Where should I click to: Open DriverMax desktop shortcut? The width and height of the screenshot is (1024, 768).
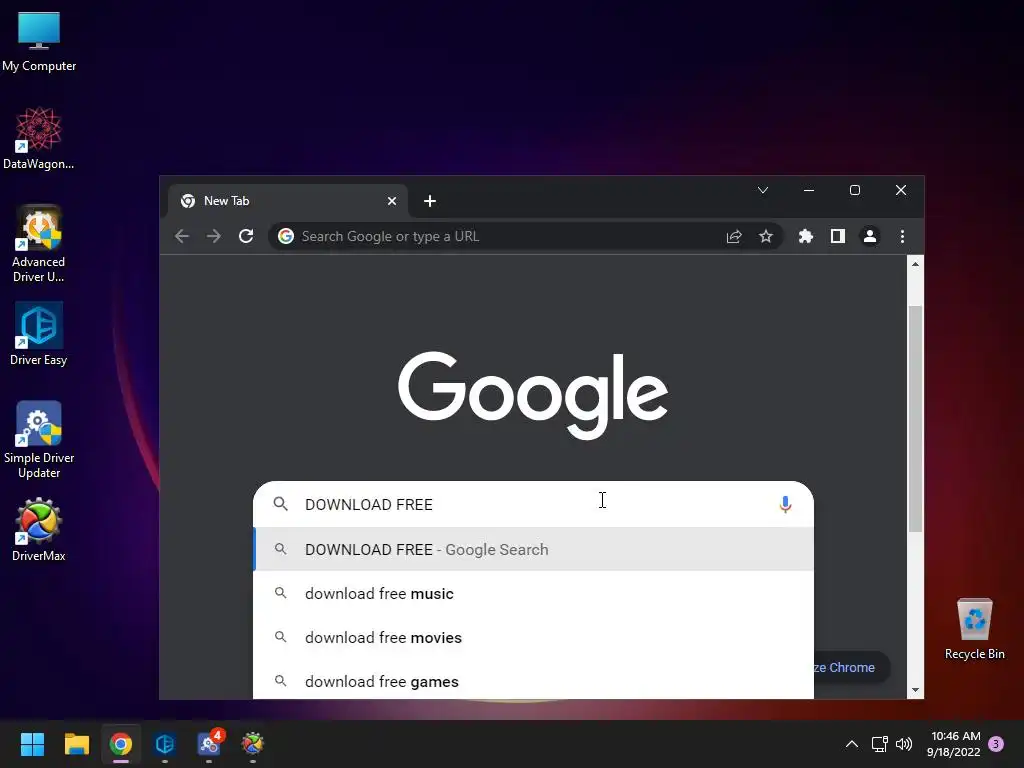coord(39,530)
